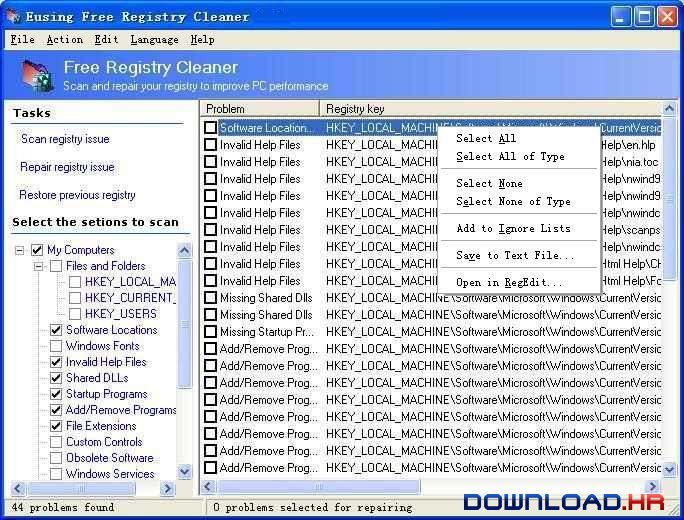The image size is (684, 520).
Task: Click the tree vertical scrollbar thumb
Action: 185,324
